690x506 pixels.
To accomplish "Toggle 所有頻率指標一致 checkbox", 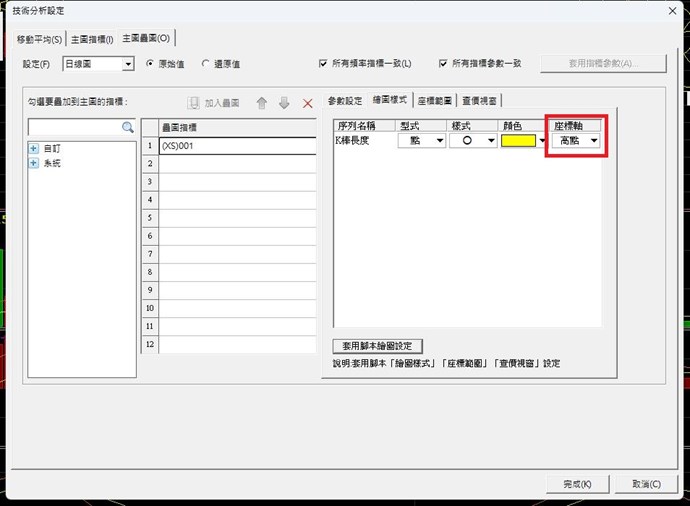I will click(x=323, y=64).
